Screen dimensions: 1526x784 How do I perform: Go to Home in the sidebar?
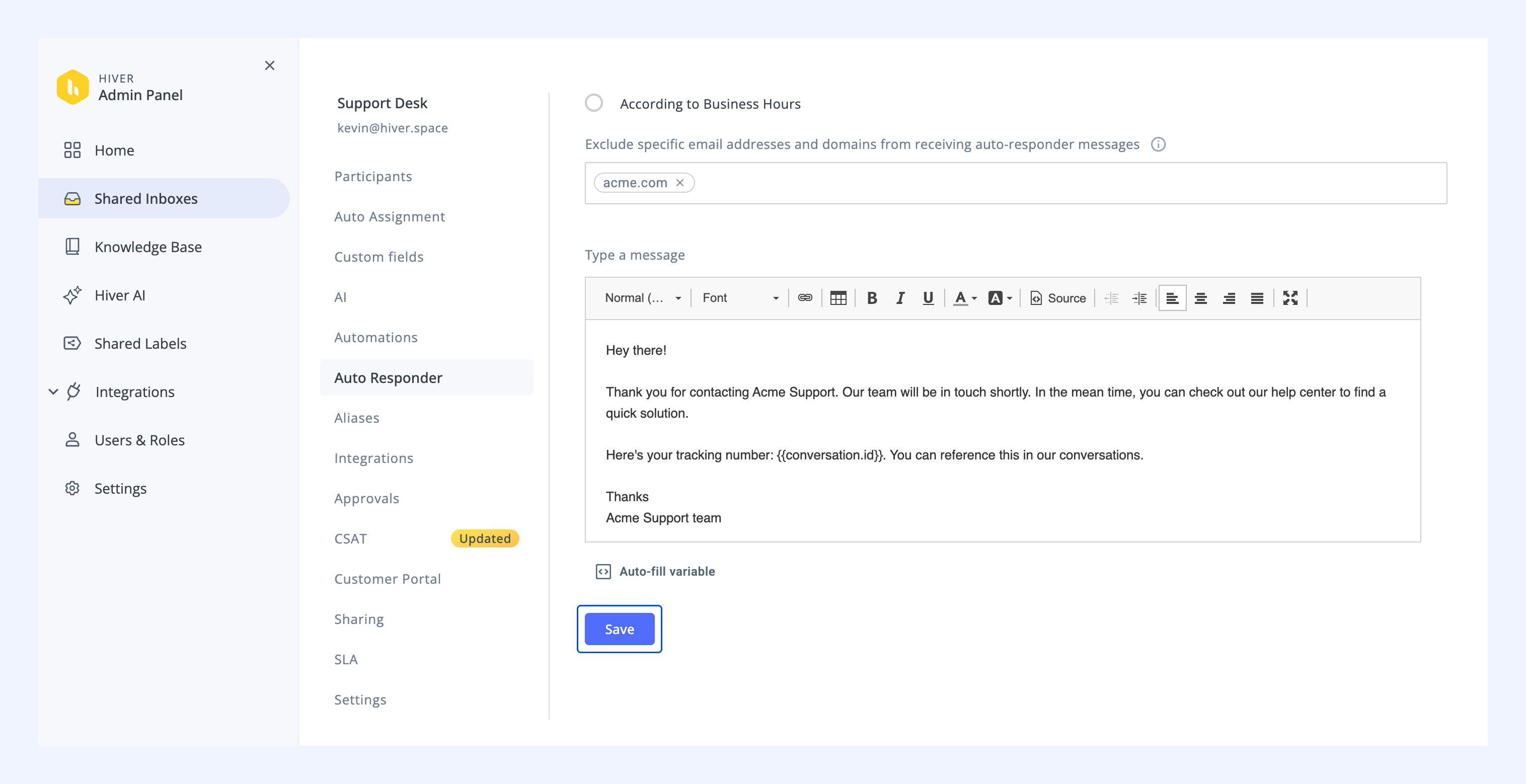(114, 150)
